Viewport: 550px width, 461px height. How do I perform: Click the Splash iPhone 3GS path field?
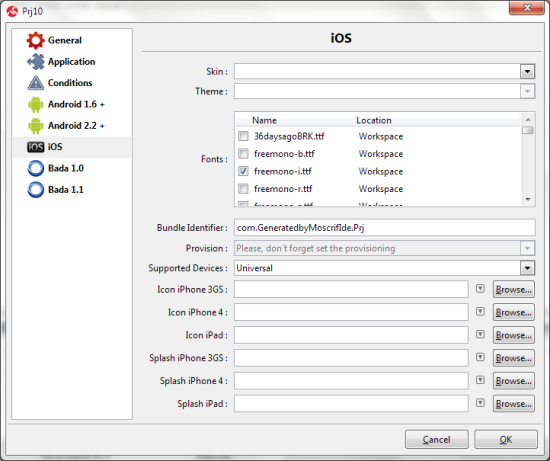(x=351, y=358)
